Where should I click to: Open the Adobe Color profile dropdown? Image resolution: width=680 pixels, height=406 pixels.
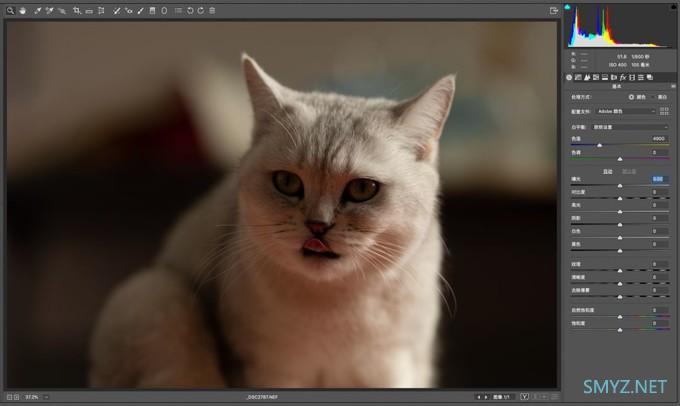click(626, 111)
